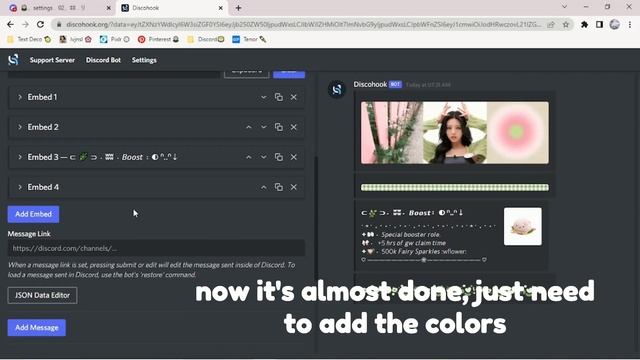Click the browser address bar URL
The width and height of the screenshot is (640, 360).
(x=304, y=24)
